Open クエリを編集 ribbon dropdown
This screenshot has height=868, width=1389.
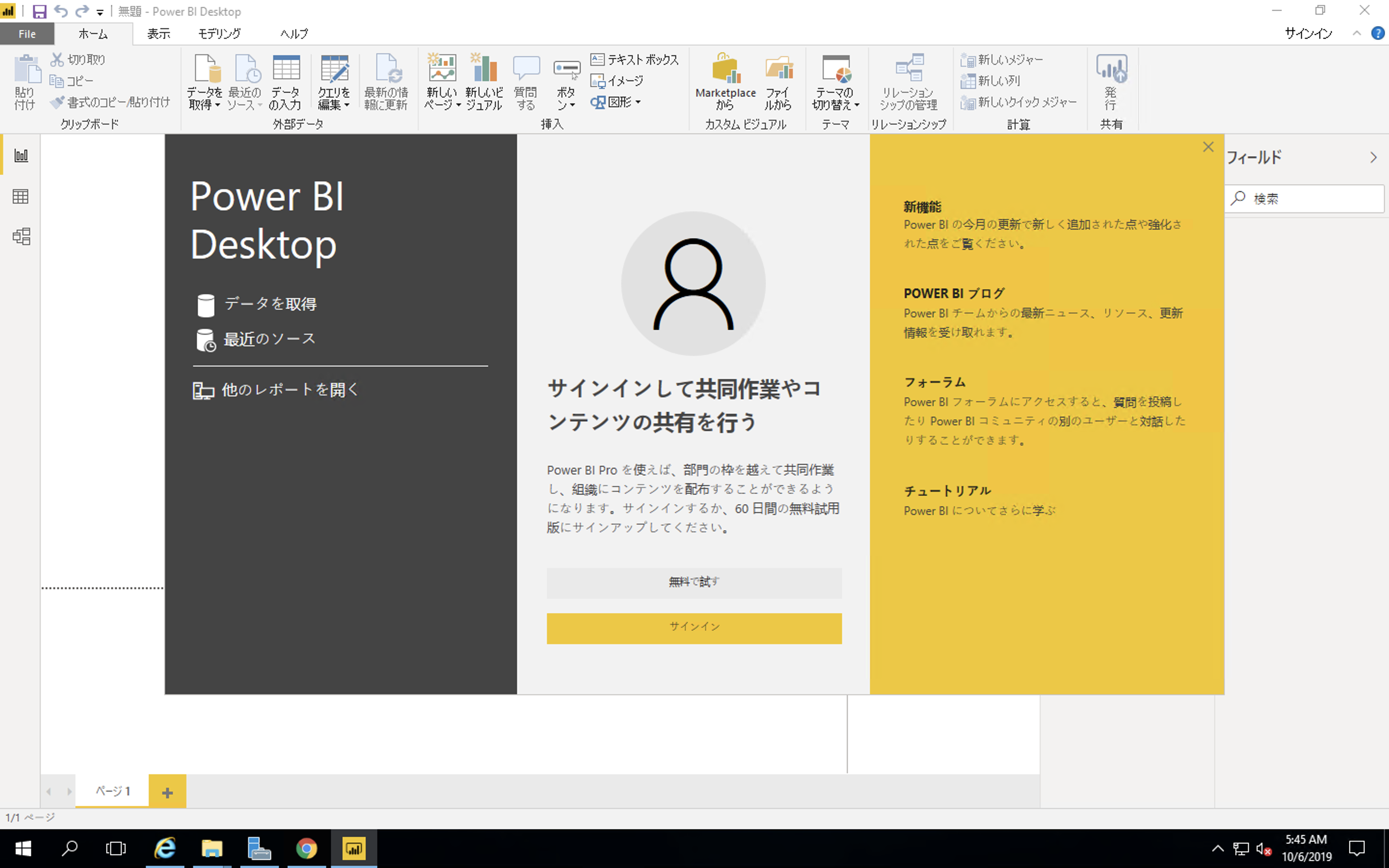pos(334,81)
